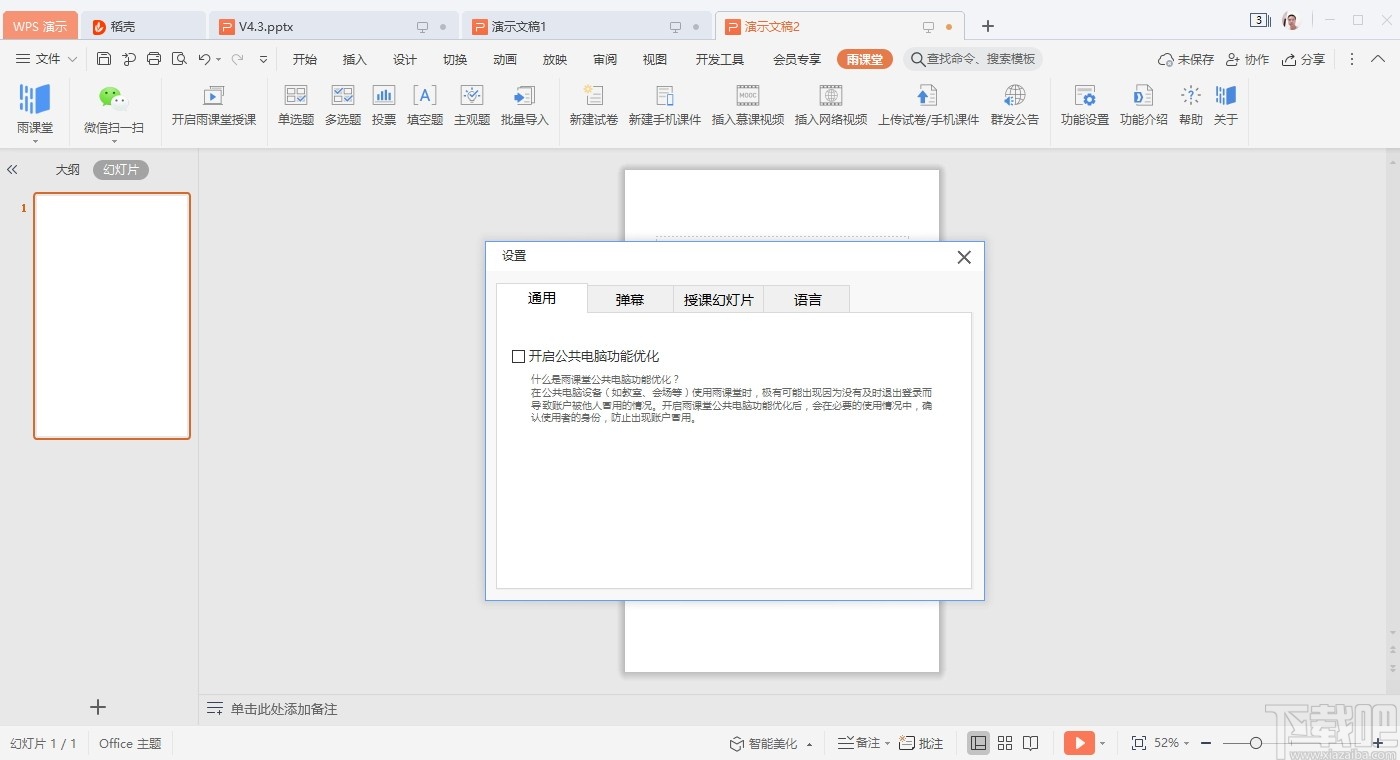Switch panel to 大纲 outline view

67,170
